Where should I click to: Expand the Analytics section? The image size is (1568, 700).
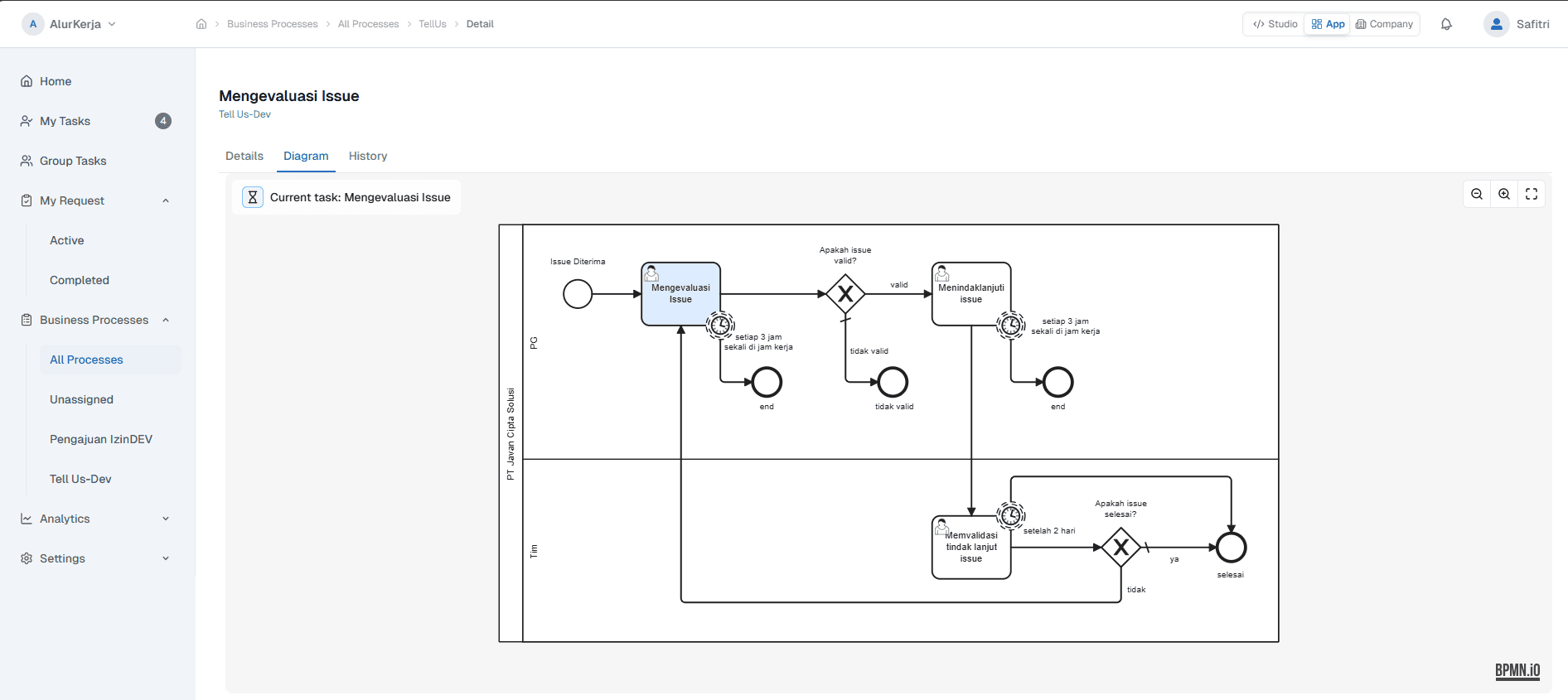coord(166,519)
